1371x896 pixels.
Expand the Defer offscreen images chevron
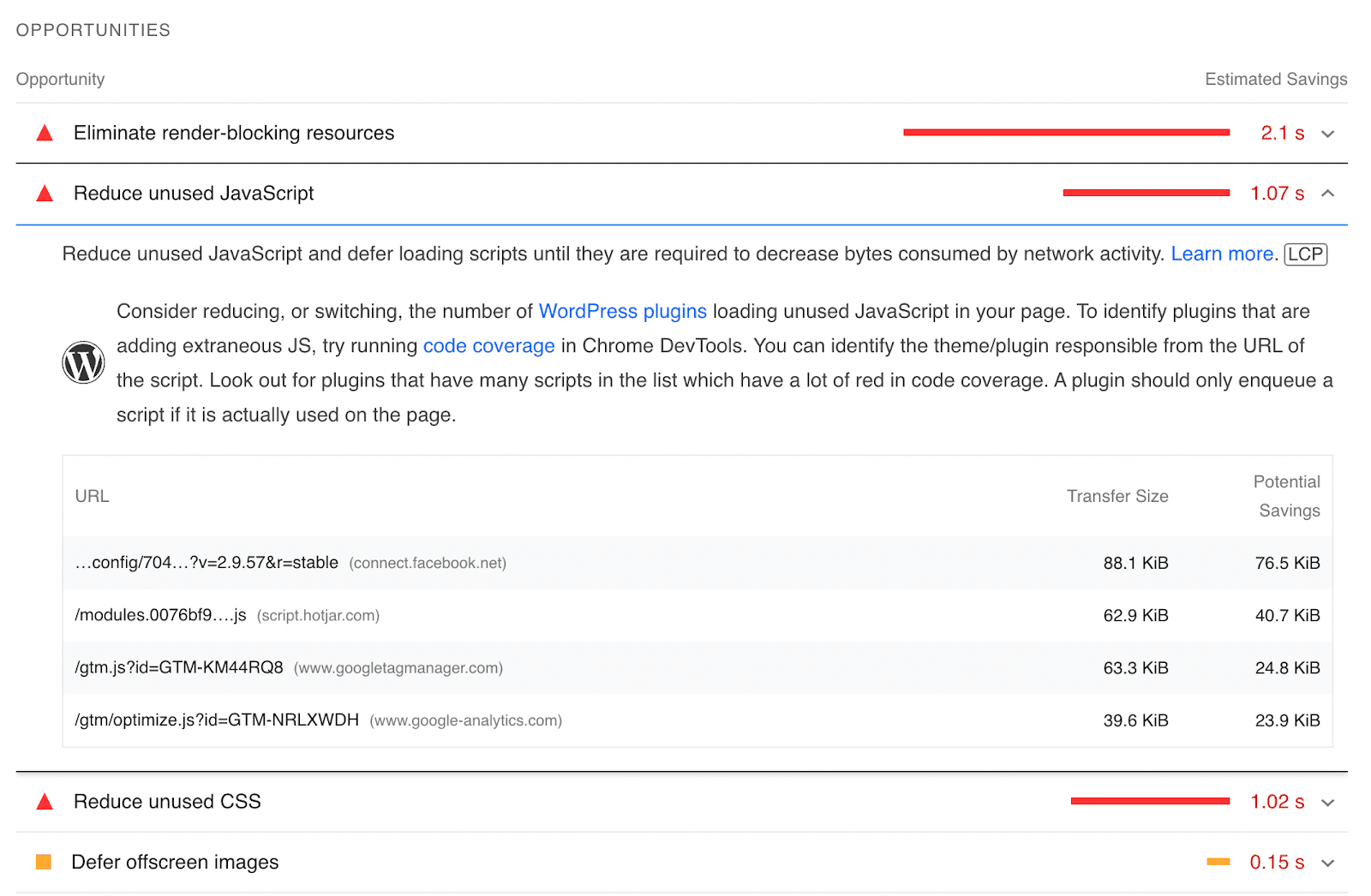[x=1328, y=863]
